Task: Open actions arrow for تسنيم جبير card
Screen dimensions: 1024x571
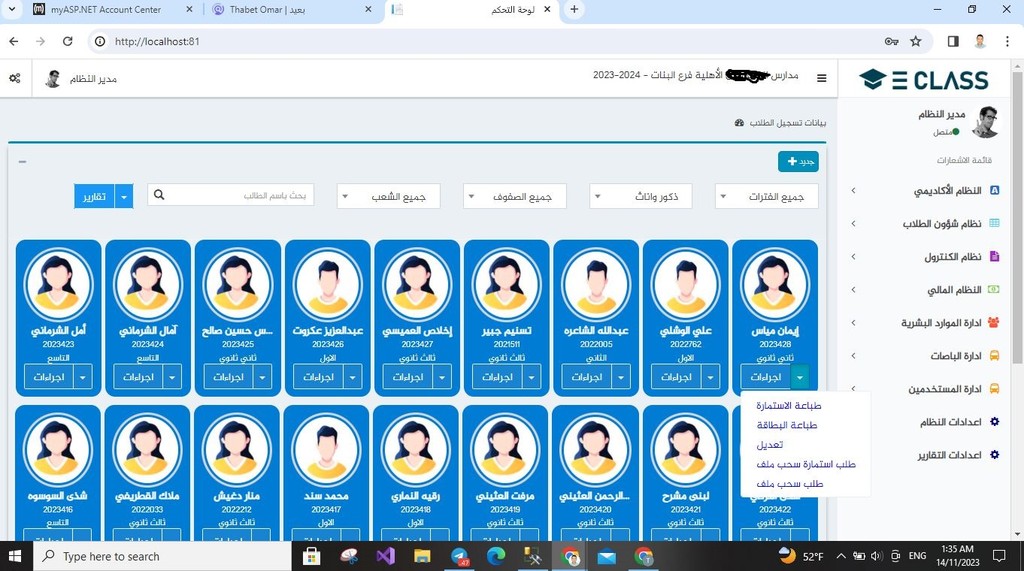Action: coord(531,377)
